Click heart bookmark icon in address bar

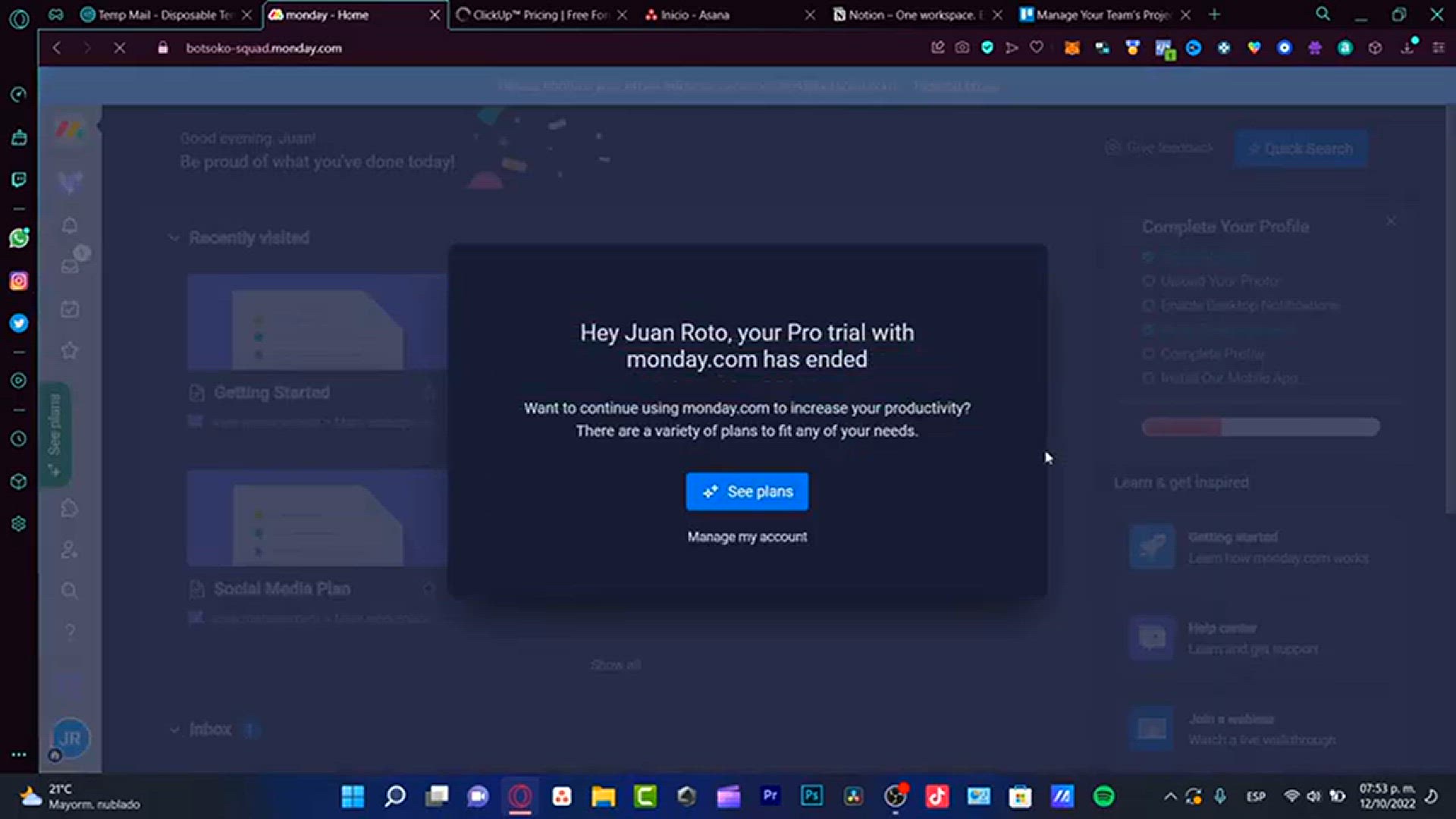click(1036, 47)
